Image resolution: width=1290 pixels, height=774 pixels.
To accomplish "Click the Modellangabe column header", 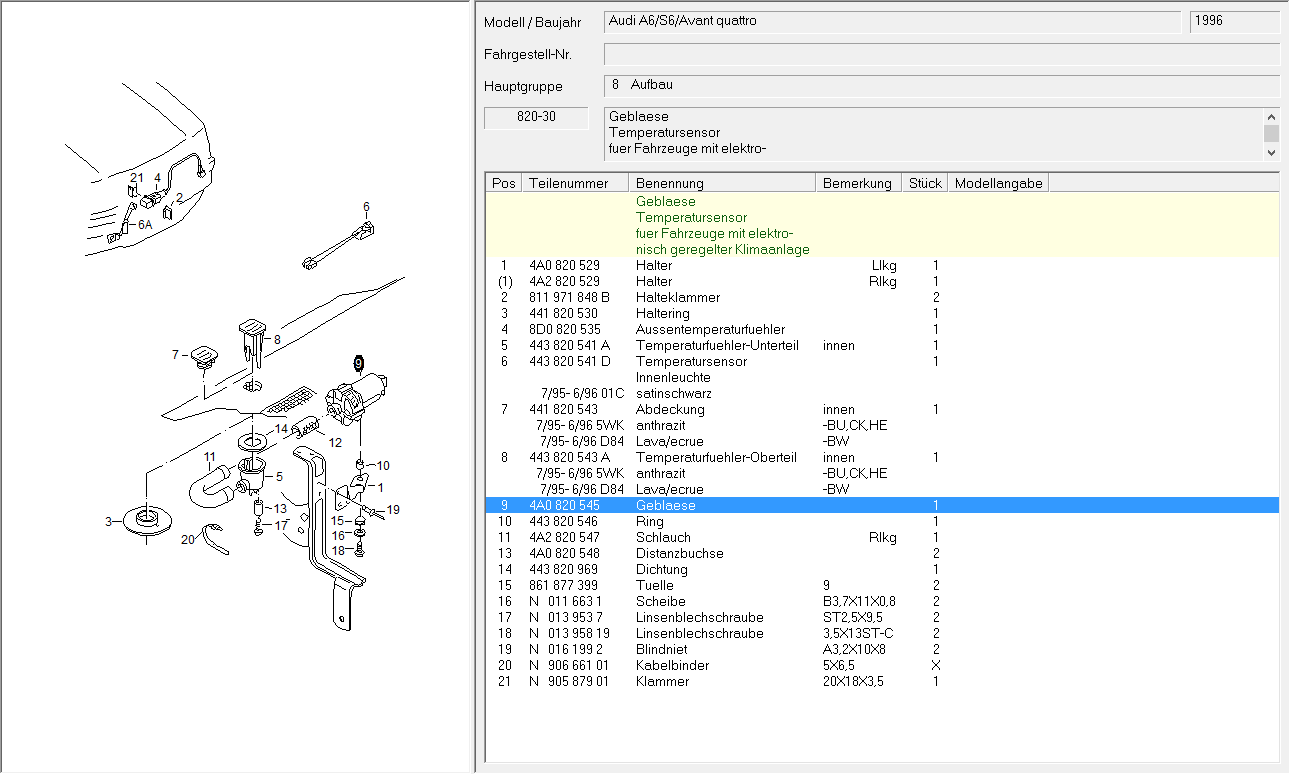I will click(x=997, y=183).
